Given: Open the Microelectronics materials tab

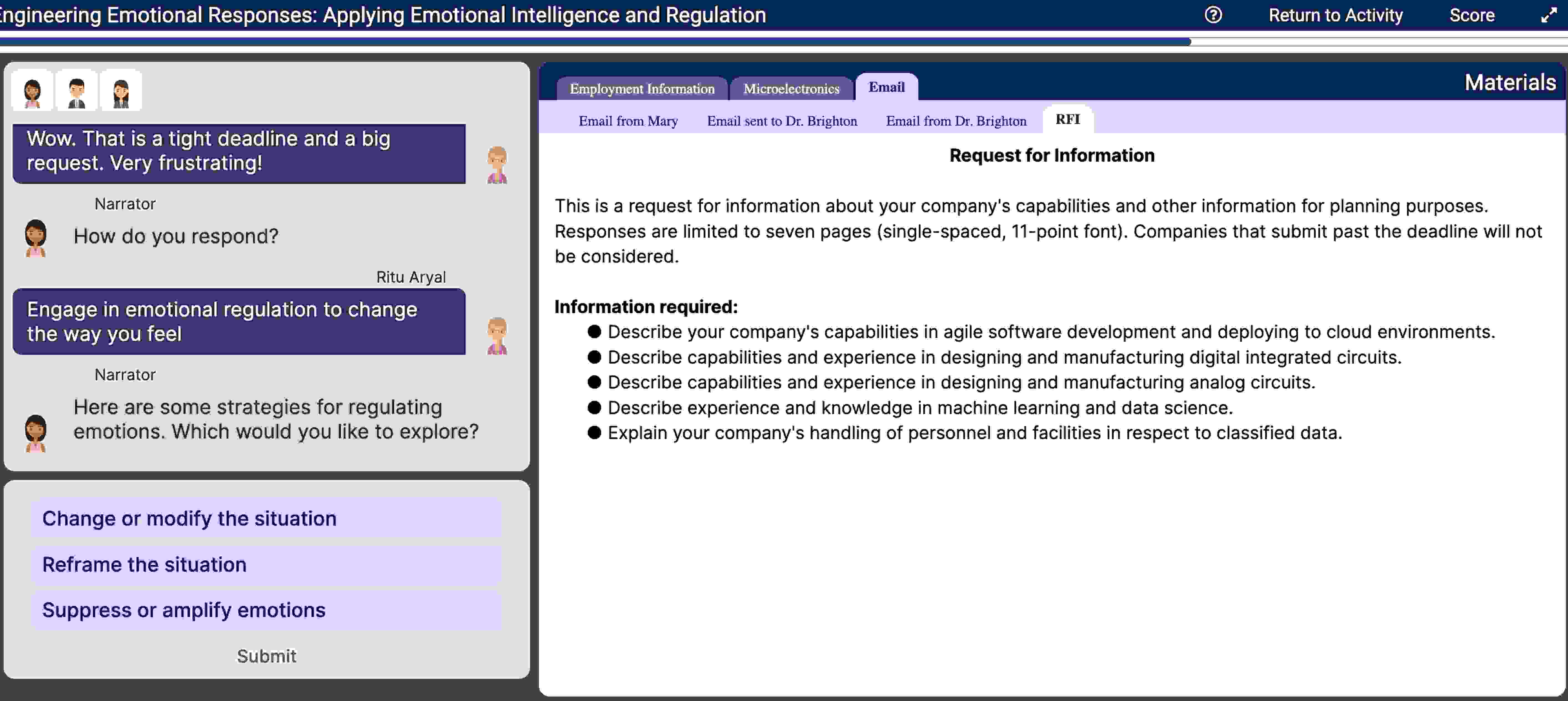Looking at the screenshot, I should [x=791, y=88].
